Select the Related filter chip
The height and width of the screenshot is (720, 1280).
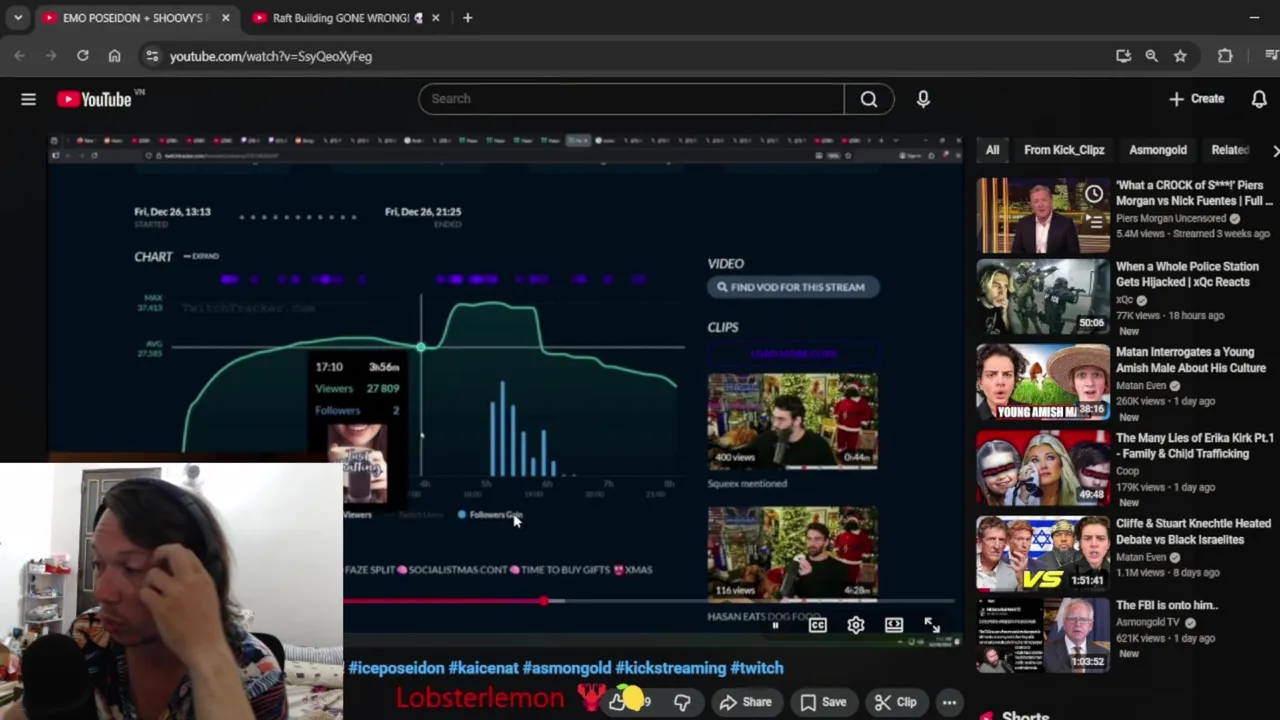1230,150
